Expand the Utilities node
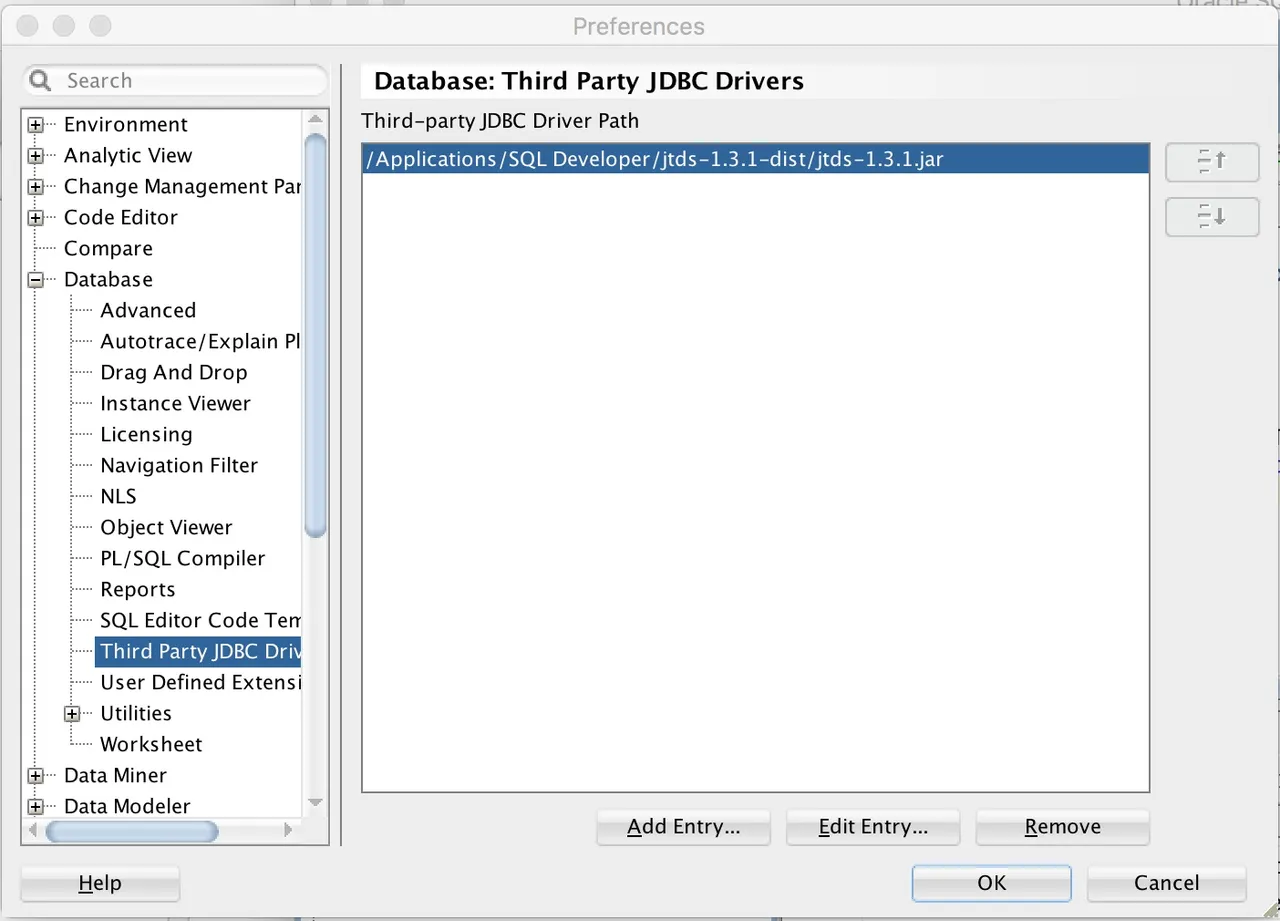Image resolution: width=1280 pixels, height=921 pixels. pos(72,714)
